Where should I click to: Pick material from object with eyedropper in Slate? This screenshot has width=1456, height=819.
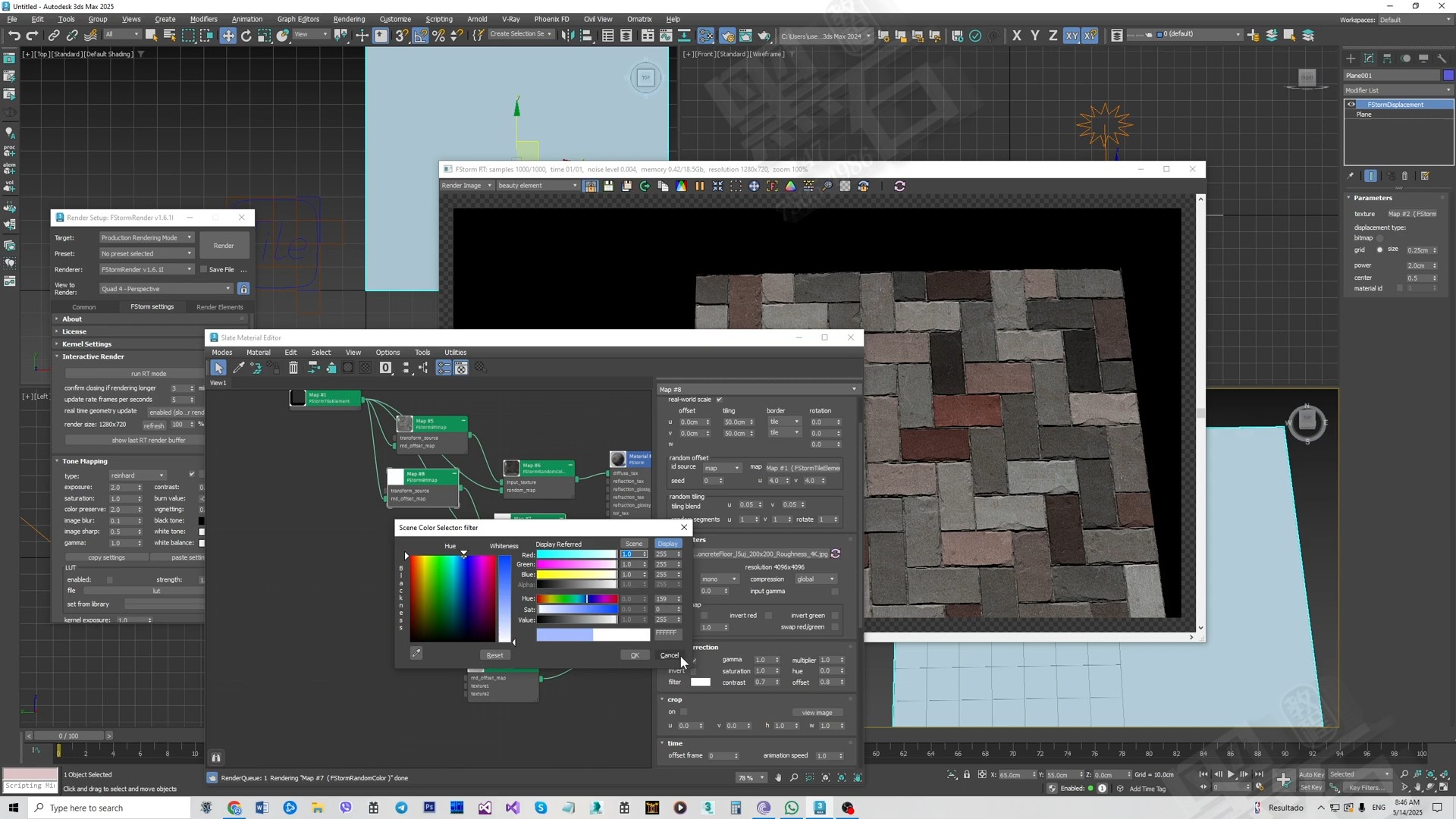point(238,368)
